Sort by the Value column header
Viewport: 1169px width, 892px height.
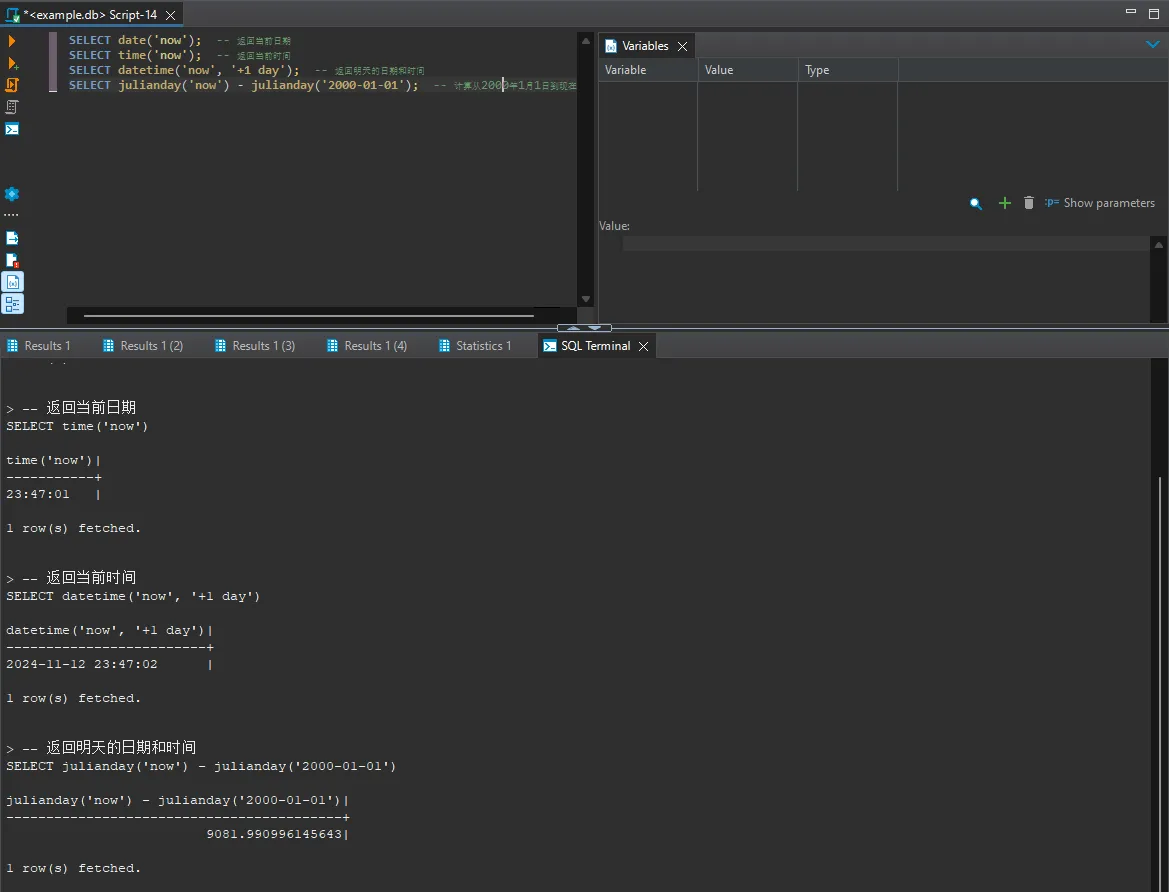(748, 70)
